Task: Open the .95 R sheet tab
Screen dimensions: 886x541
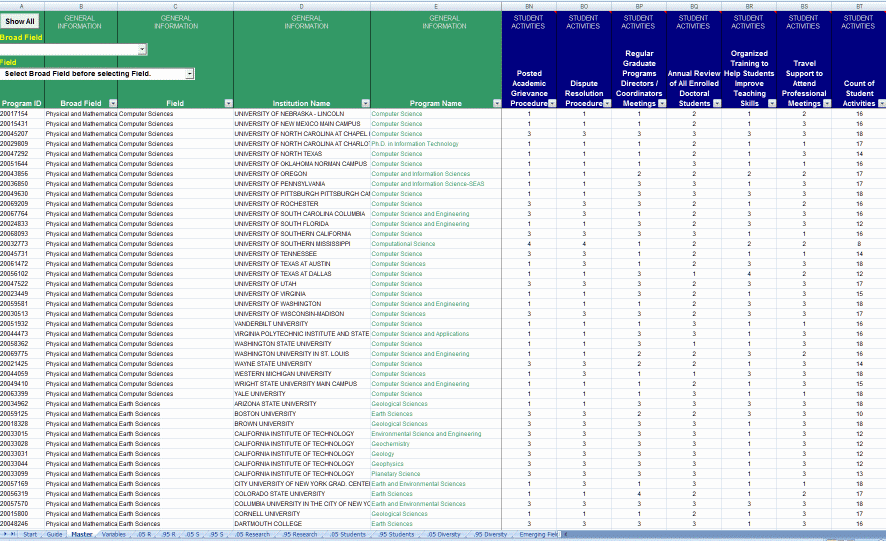Action: (169, 534)
